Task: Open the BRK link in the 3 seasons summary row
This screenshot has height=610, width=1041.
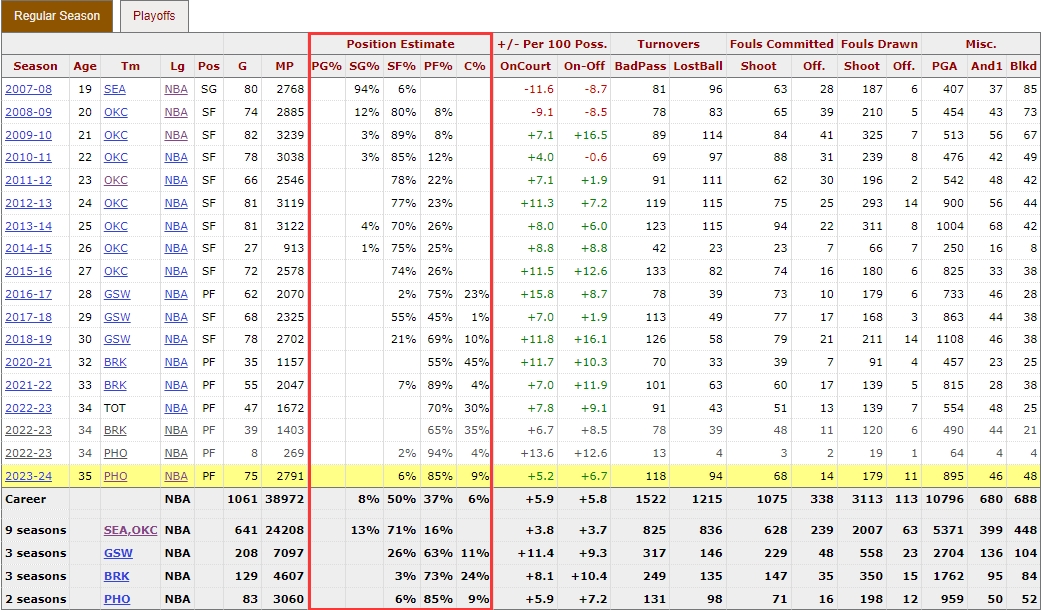Action: coord(117,576)
